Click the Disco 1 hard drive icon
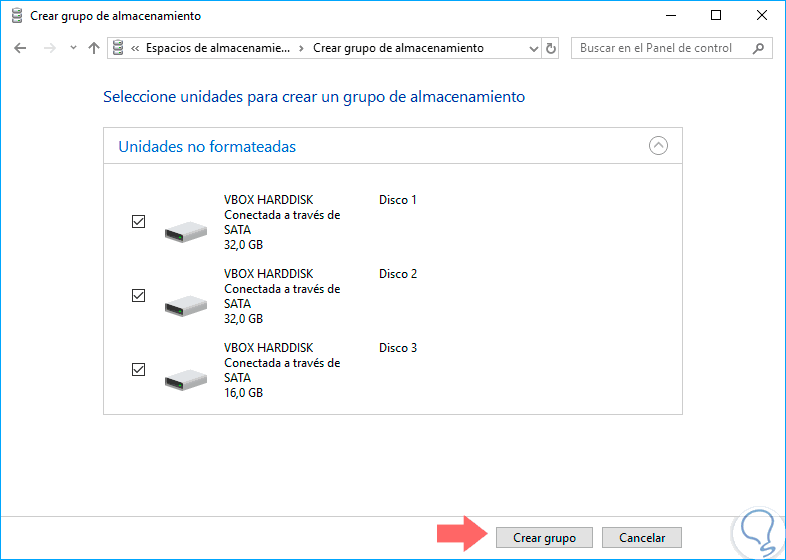The width and height of the screenshot is (786, 560). click(x=185, y=230)
